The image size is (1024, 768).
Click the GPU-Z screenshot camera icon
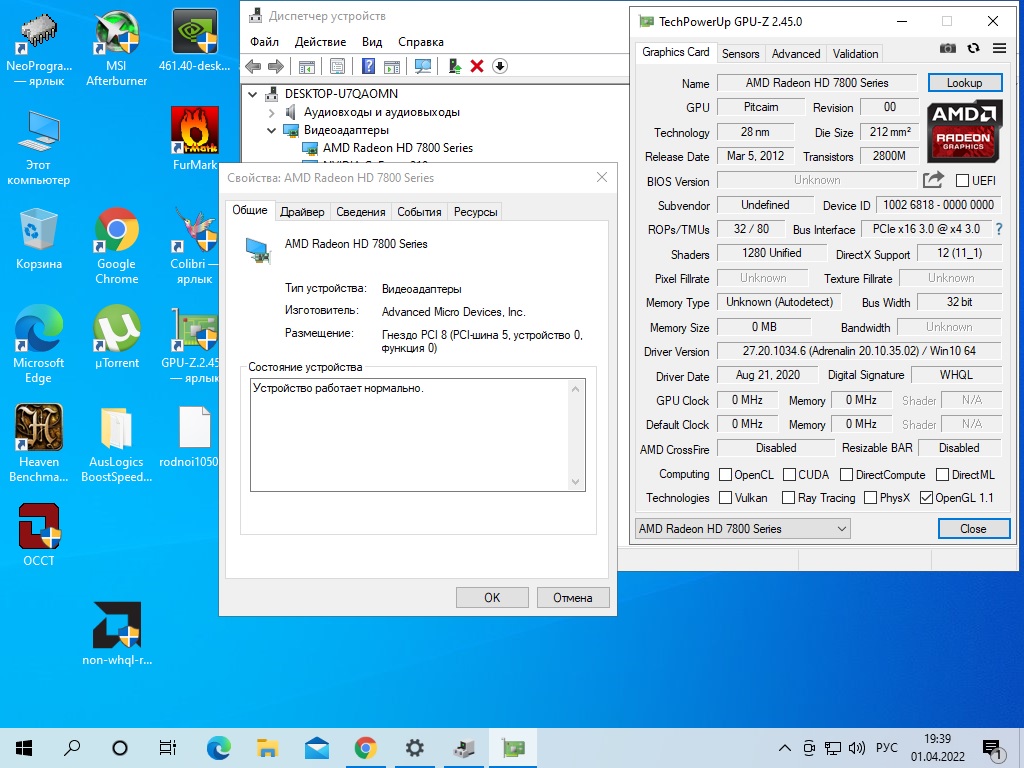[948, 48]
